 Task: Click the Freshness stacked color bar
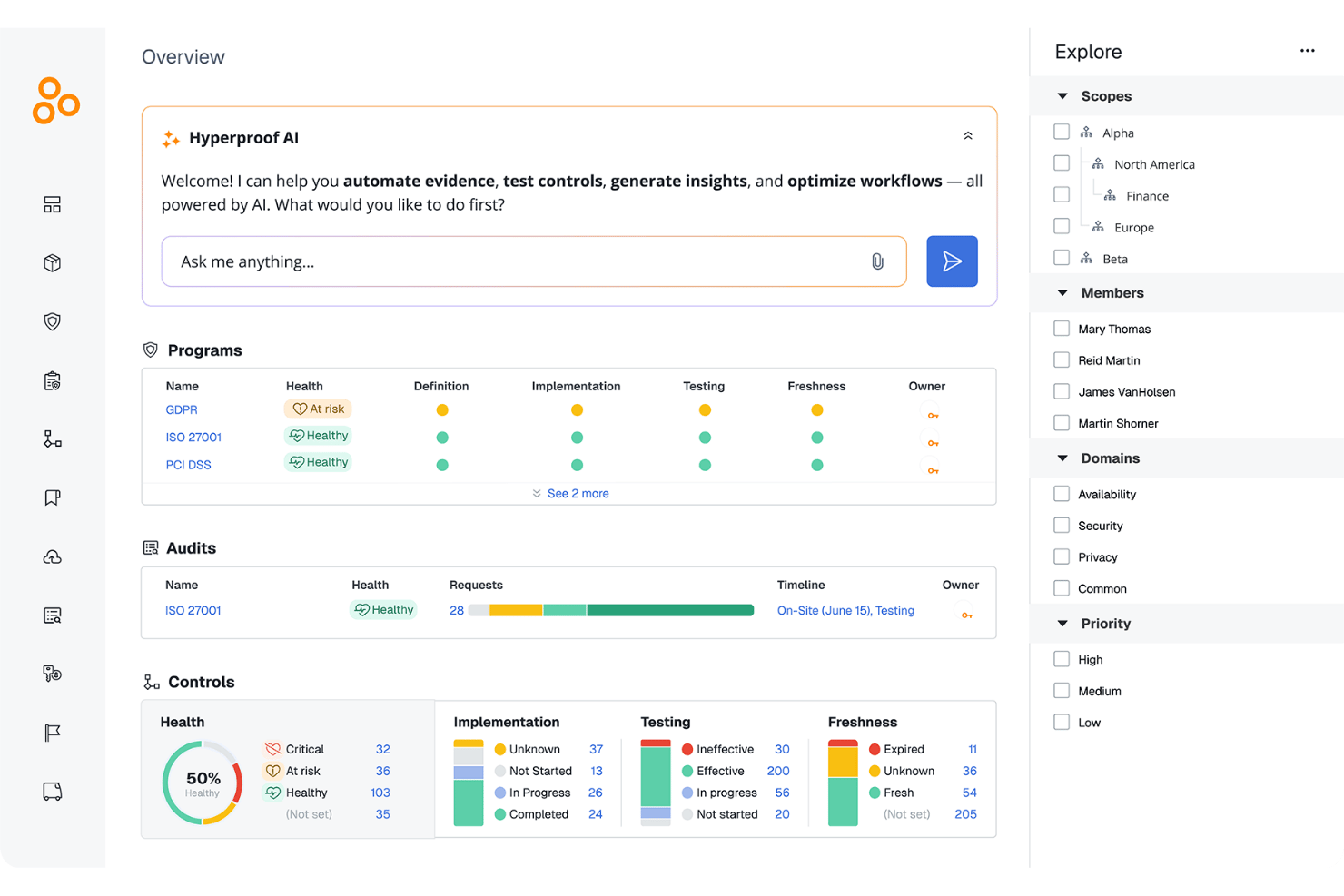pyautogui.click(x=843, y=783)
